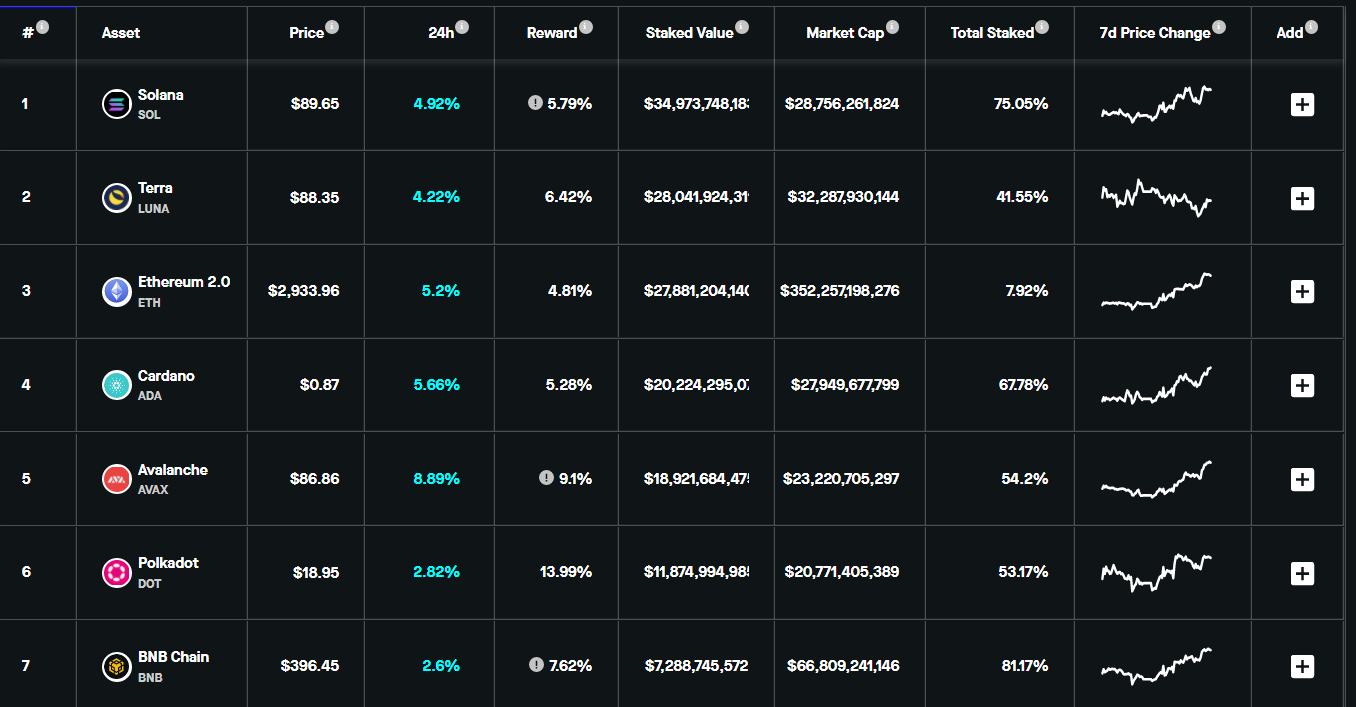
Task: Click info icon beside Total Staked header
Action: (1042, 27)
